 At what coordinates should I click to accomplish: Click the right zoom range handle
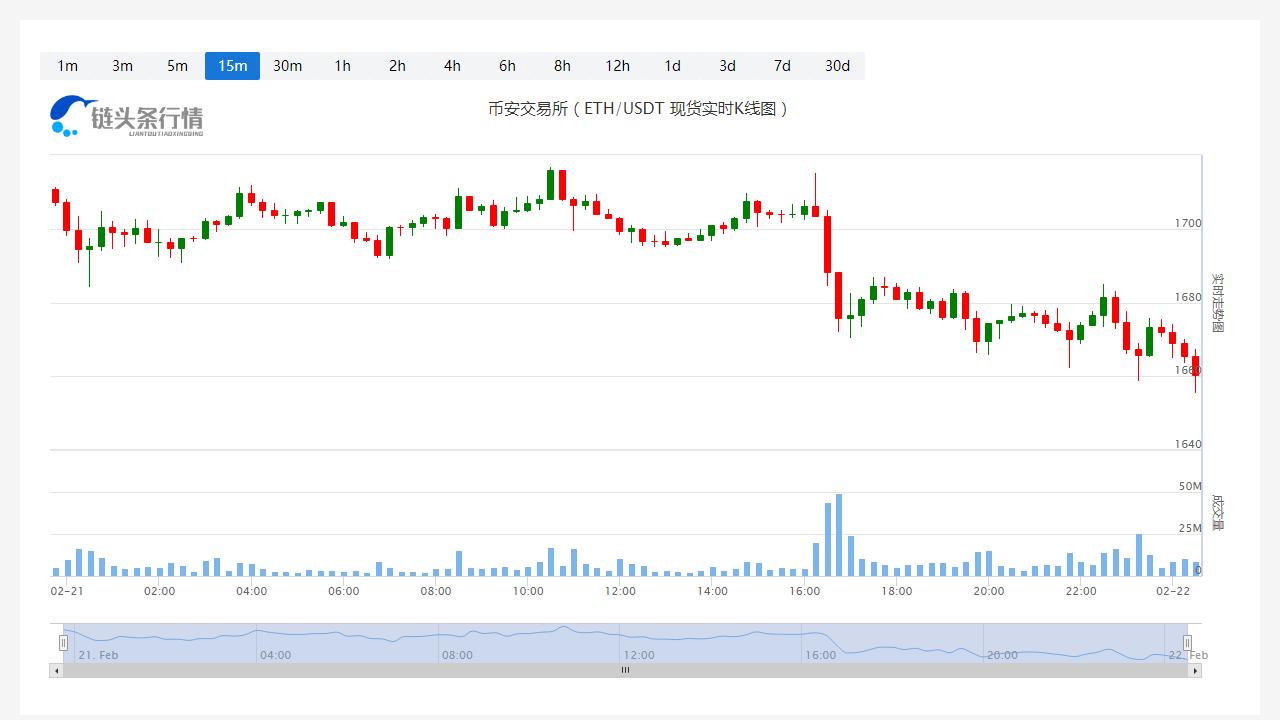point(1187,643)
